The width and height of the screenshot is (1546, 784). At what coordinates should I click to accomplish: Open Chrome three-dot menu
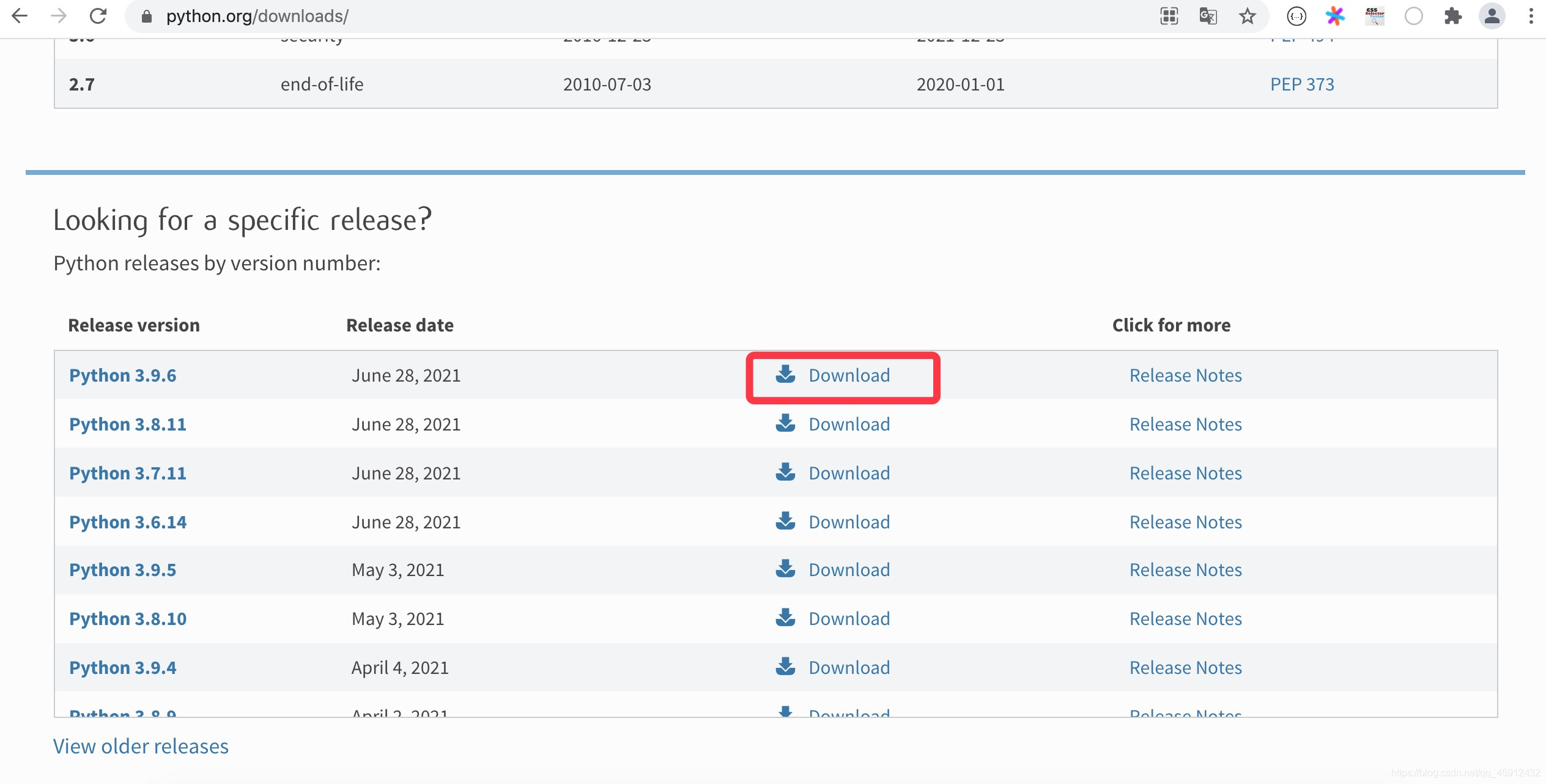pos(1531,16)
